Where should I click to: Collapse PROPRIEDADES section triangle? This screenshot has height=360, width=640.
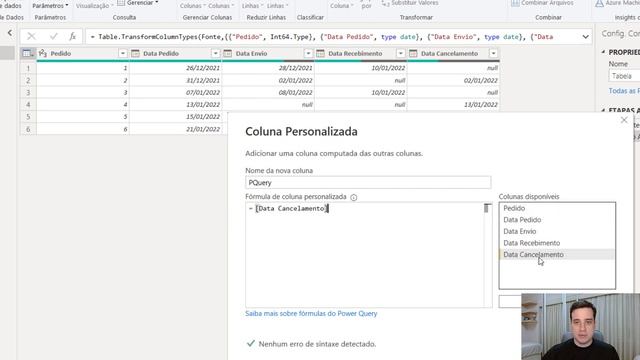pyautogui.click(x=603, y=52)
